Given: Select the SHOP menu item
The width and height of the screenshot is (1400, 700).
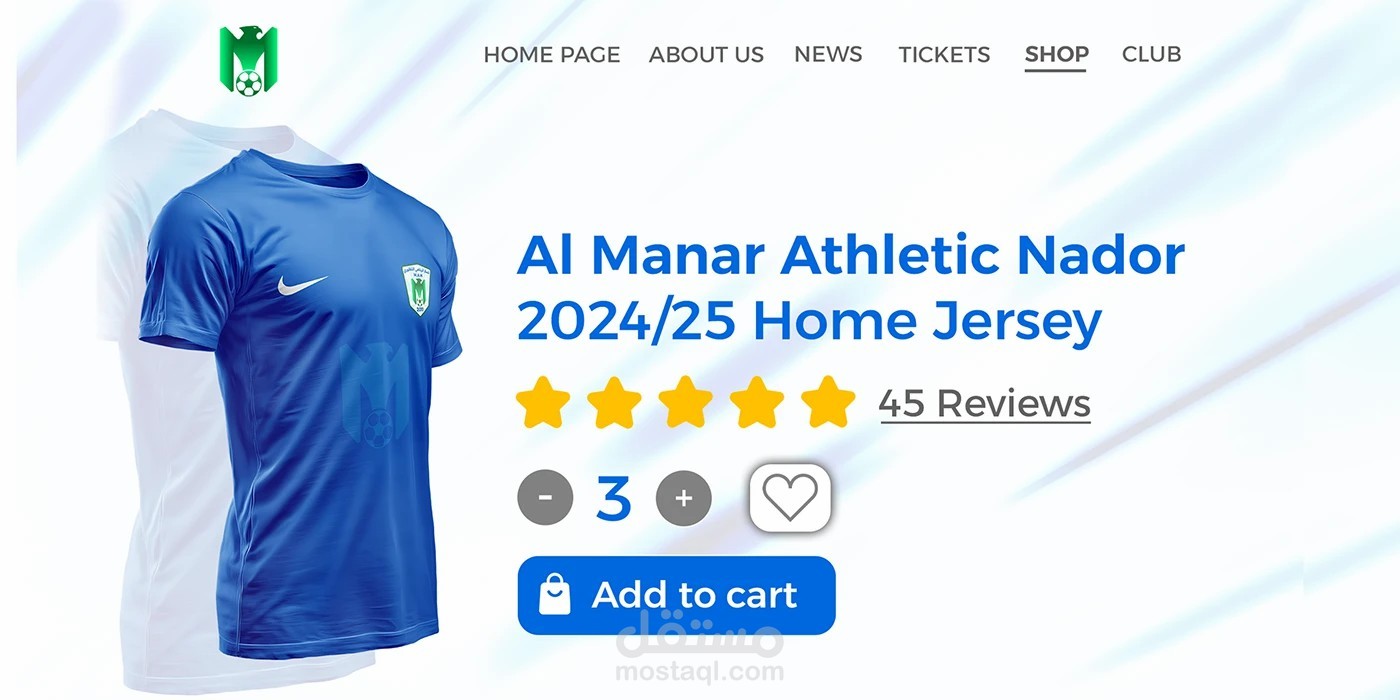Looking at the screenshot, I should coord(1056,55).
